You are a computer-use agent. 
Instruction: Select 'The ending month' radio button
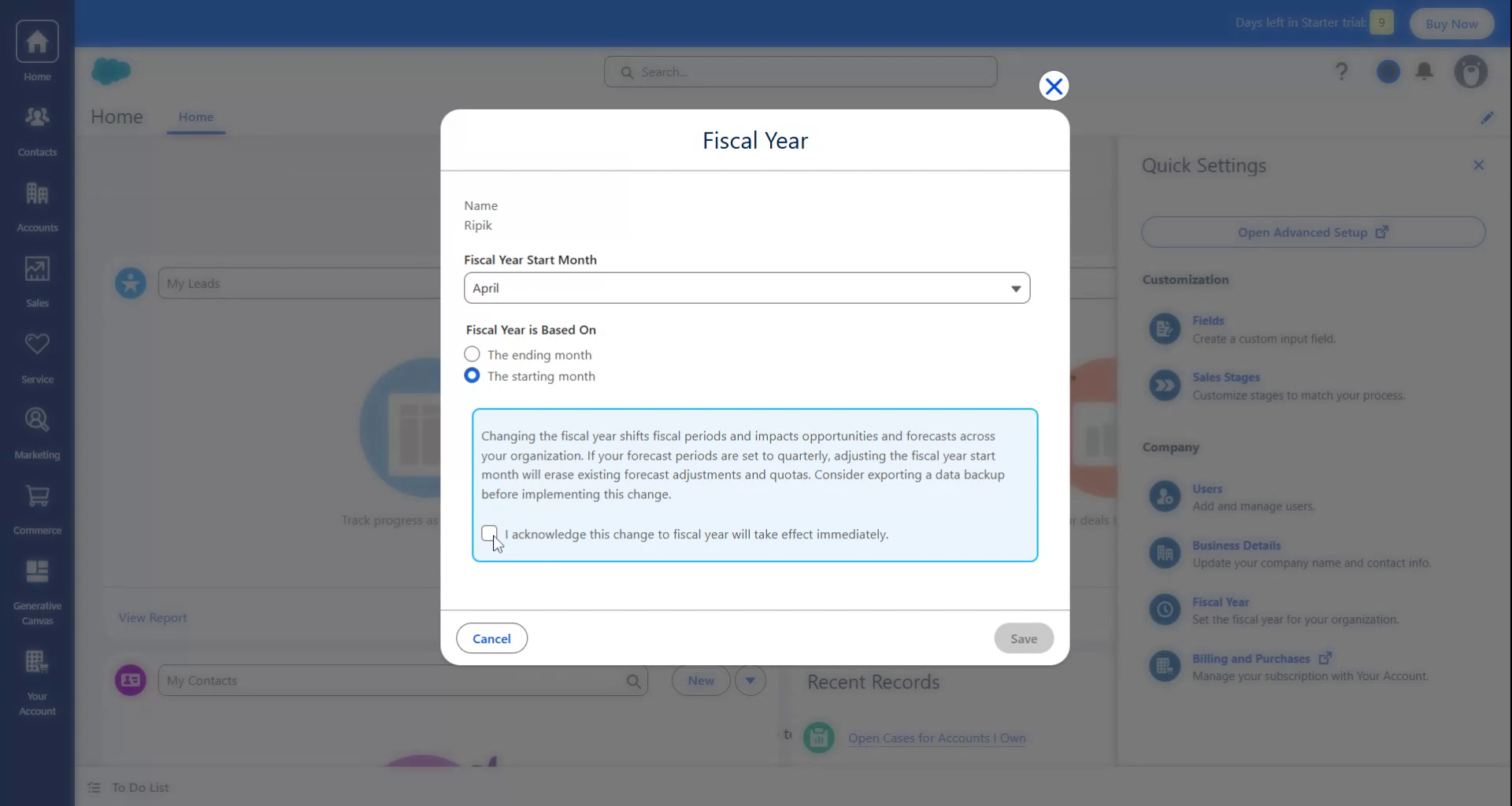click(472, 354)
